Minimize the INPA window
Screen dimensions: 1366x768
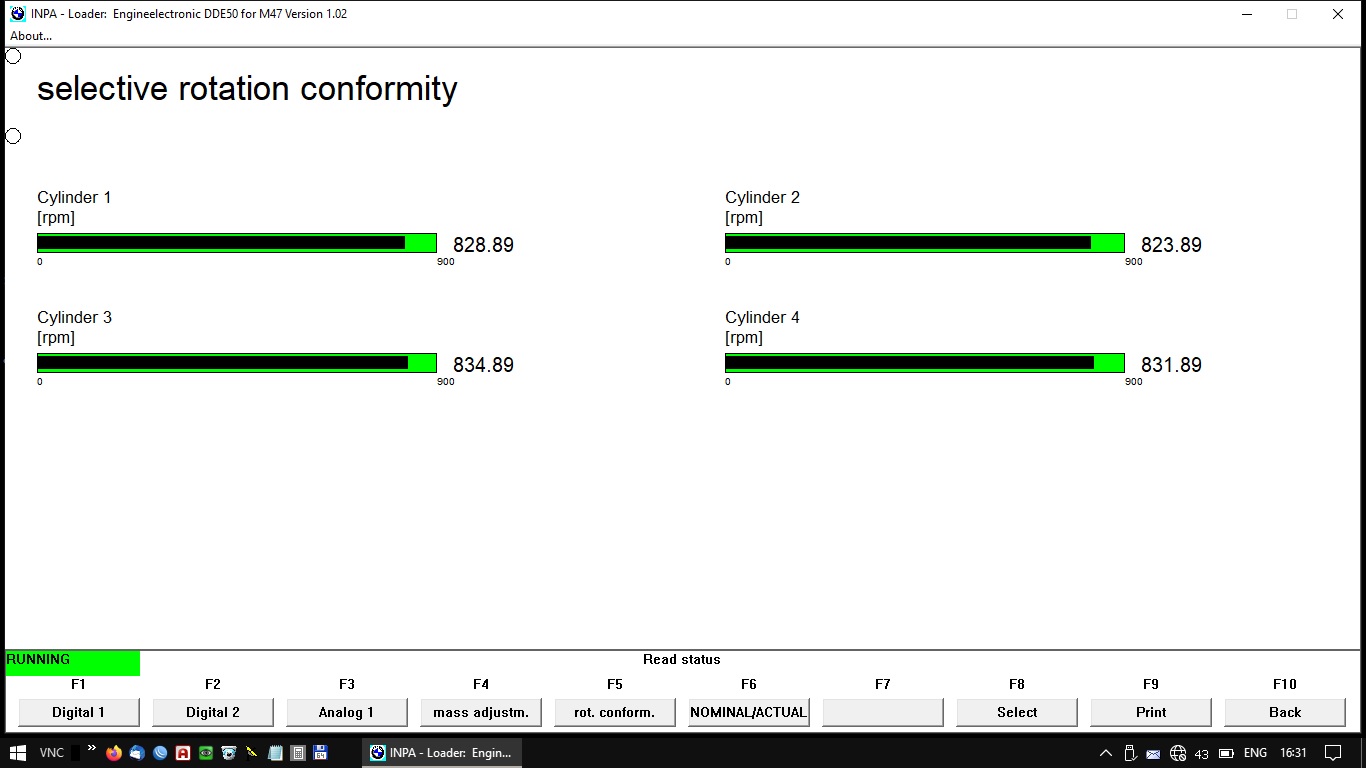[x=1246, y=14]
